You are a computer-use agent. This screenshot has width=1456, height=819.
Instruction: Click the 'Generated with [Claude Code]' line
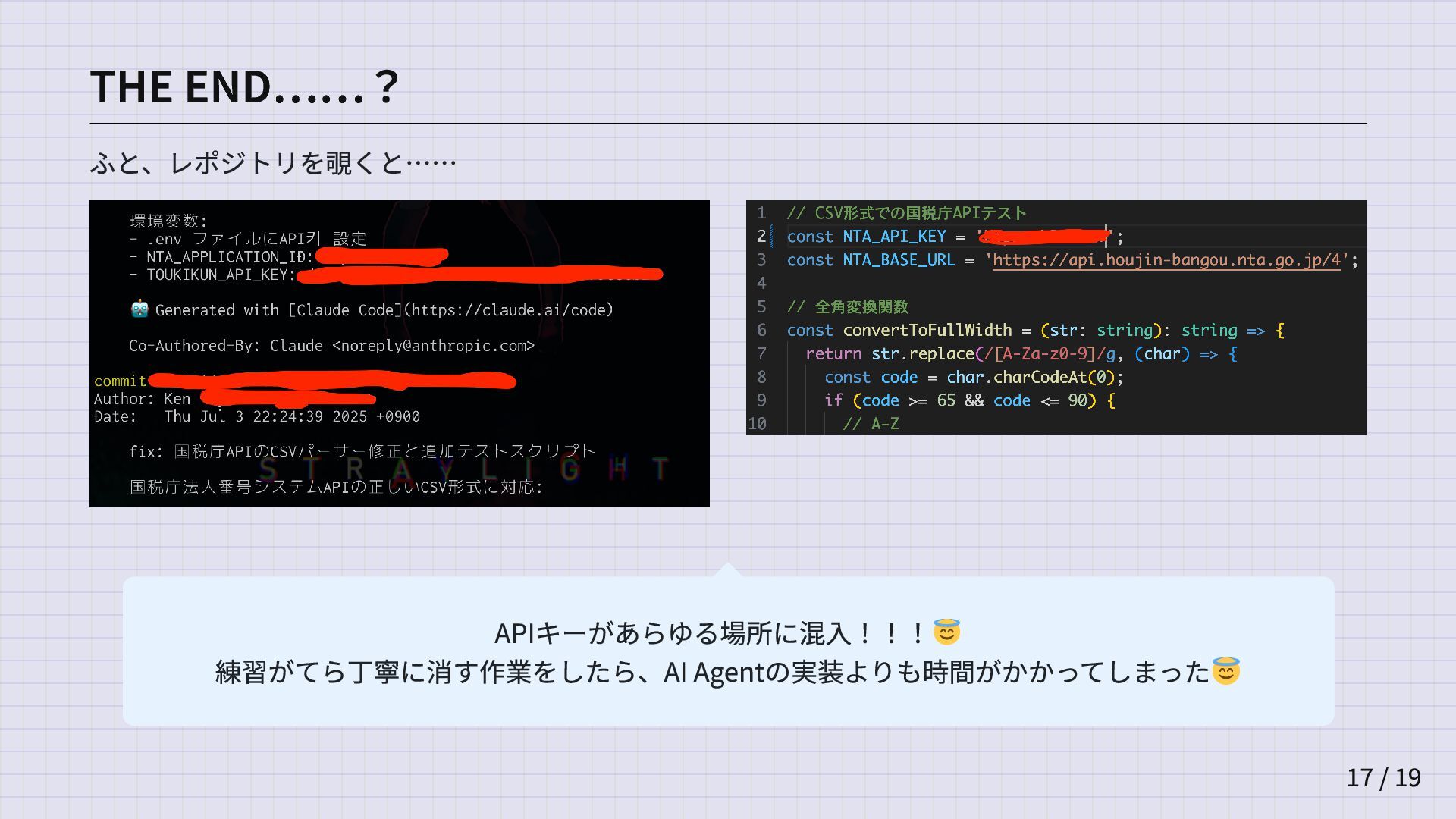pos(372,309)
